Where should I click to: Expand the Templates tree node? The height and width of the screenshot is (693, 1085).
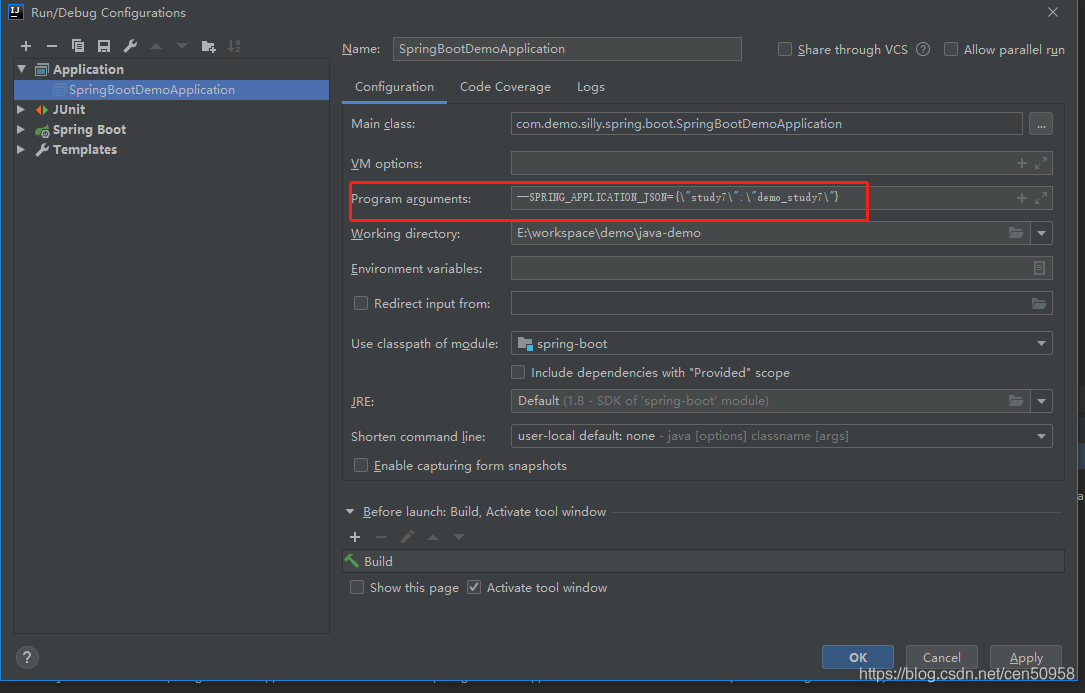(x=21, y=150)
